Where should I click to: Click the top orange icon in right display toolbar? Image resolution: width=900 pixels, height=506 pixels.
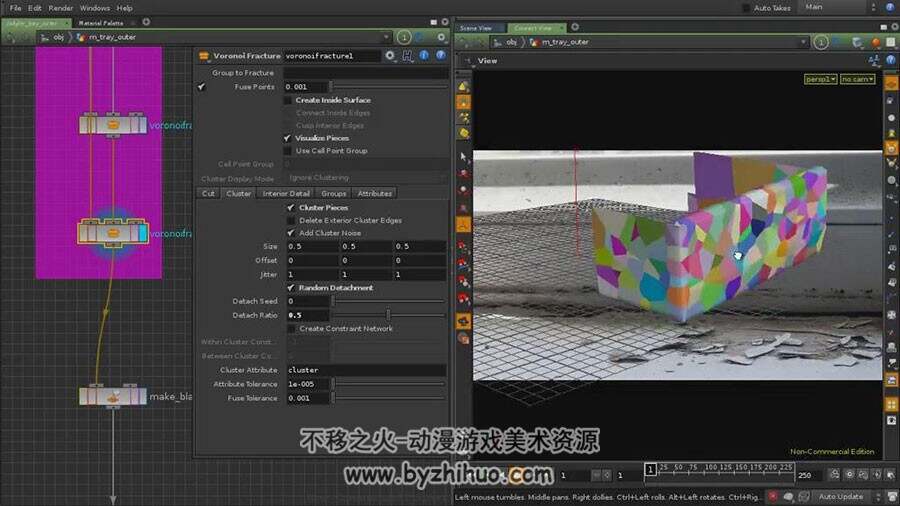click(891, 84)
